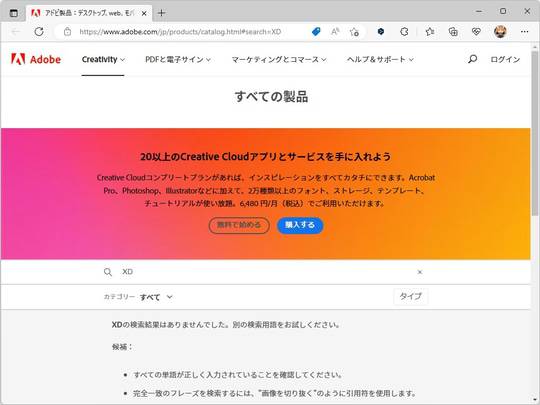
Task: Open the Collections icon in the toolbar
Action: (453, 32)
